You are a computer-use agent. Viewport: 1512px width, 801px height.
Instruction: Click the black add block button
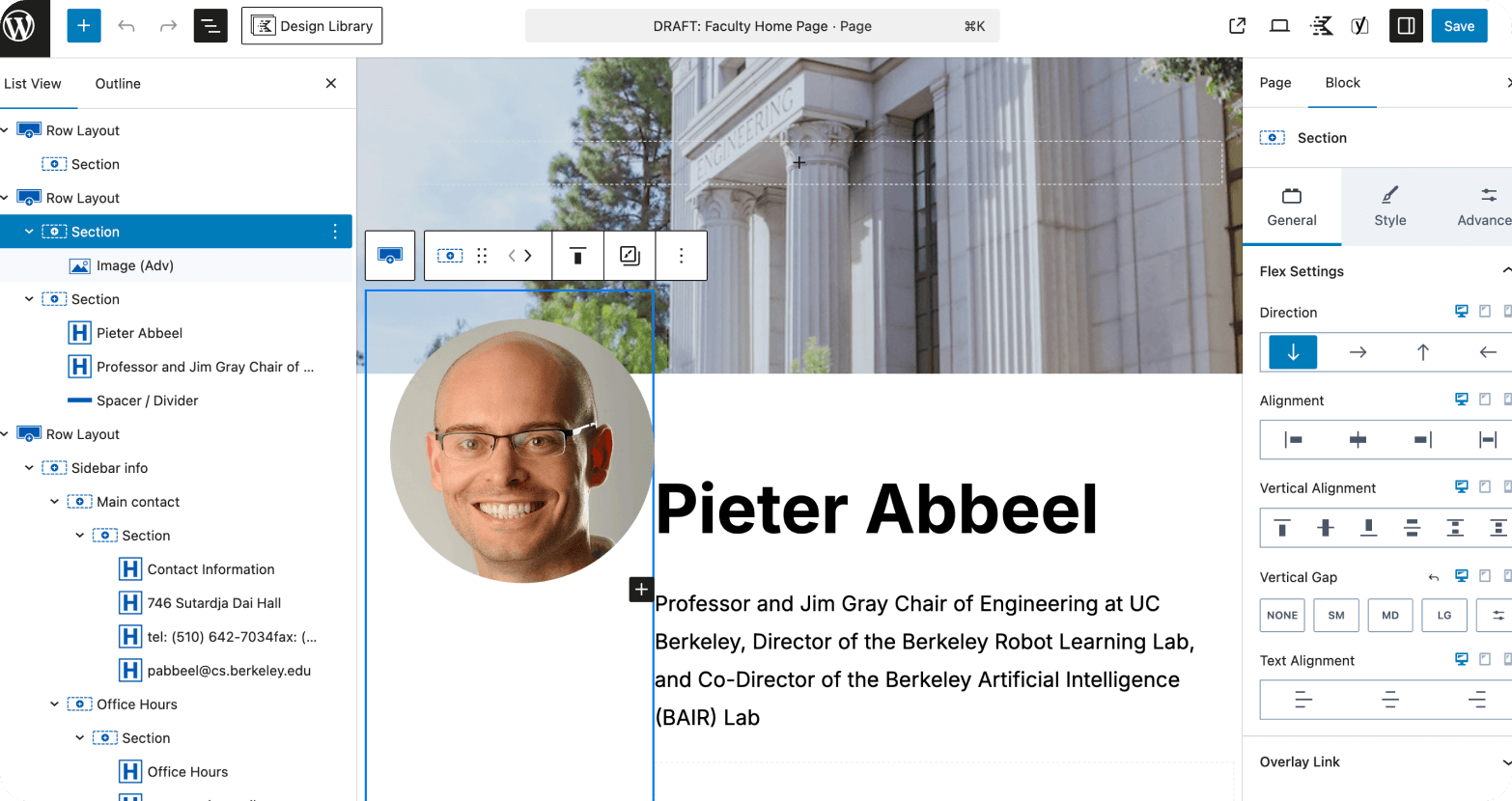[641, 589]
